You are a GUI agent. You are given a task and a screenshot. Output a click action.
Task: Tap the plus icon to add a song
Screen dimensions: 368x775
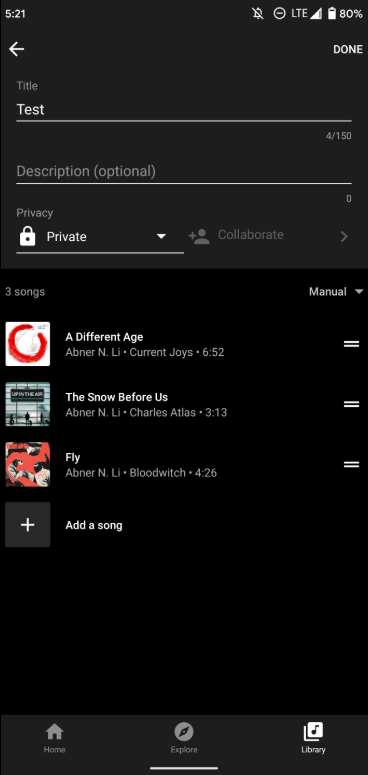(28, 525)
